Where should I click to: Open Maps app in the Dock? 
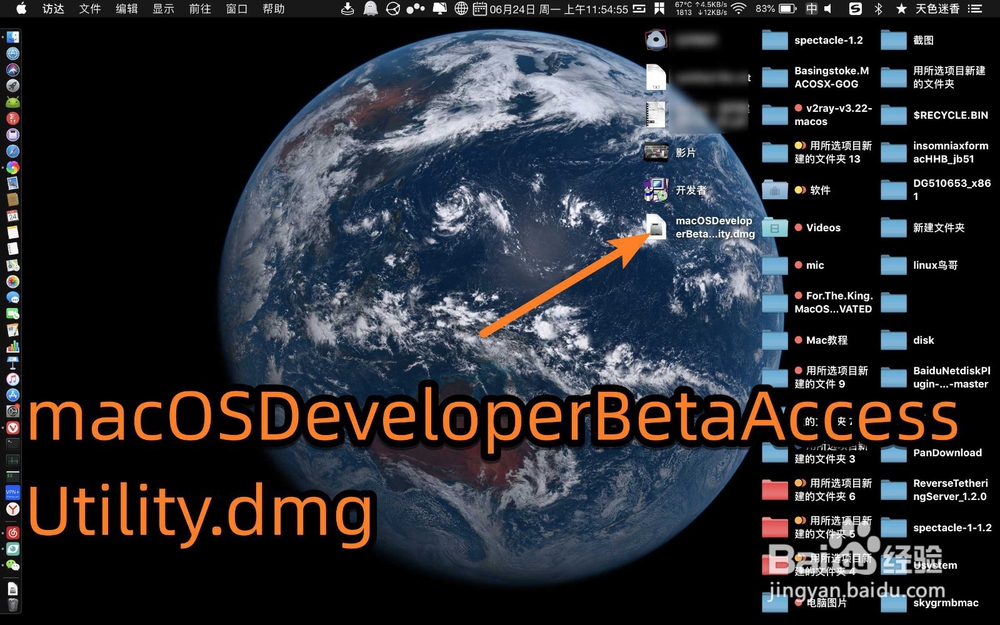(x=12, y=265)
